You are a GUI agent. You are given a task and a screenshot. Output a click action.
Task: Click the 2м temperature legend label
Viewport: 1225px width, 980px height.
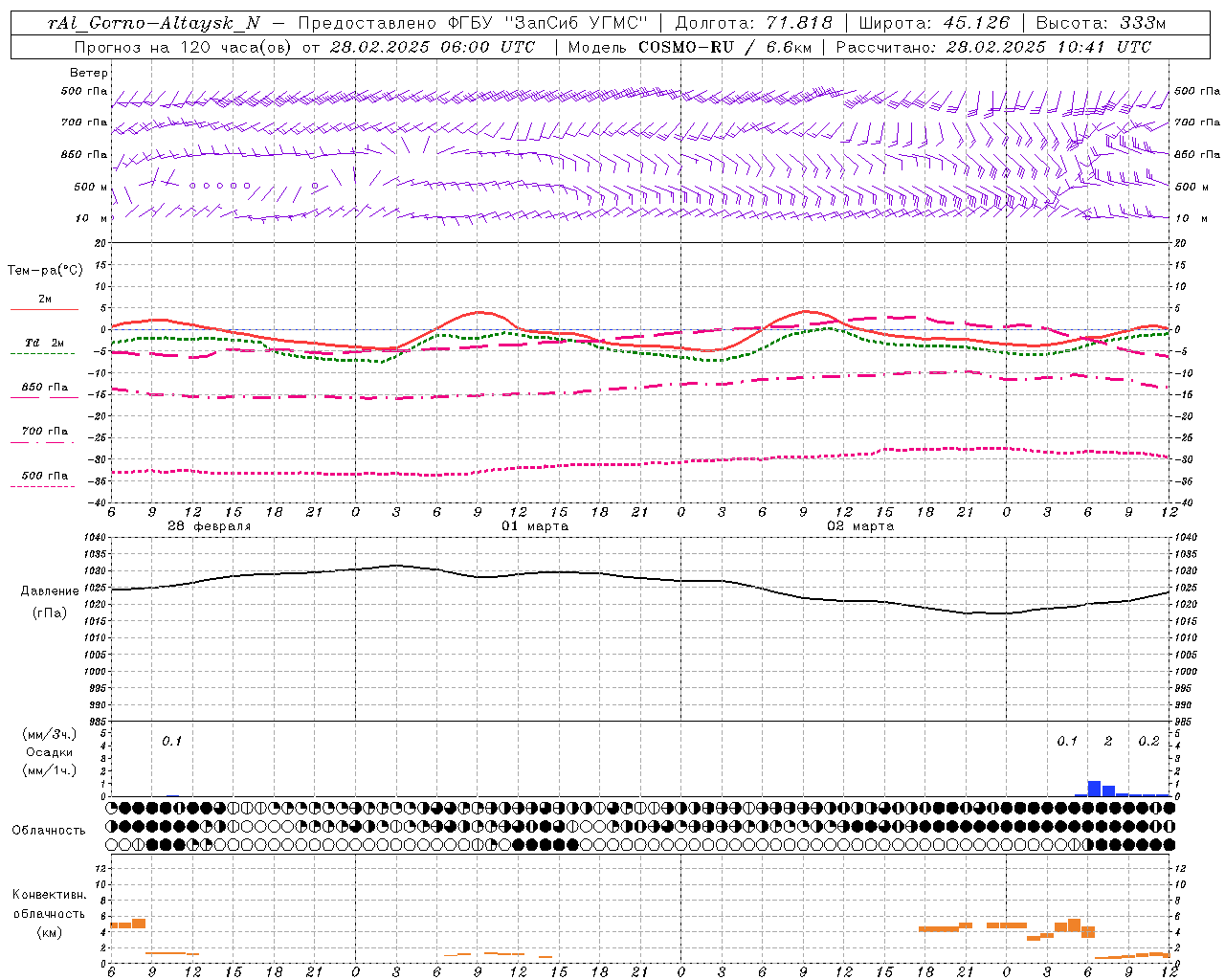coord(45,300)
